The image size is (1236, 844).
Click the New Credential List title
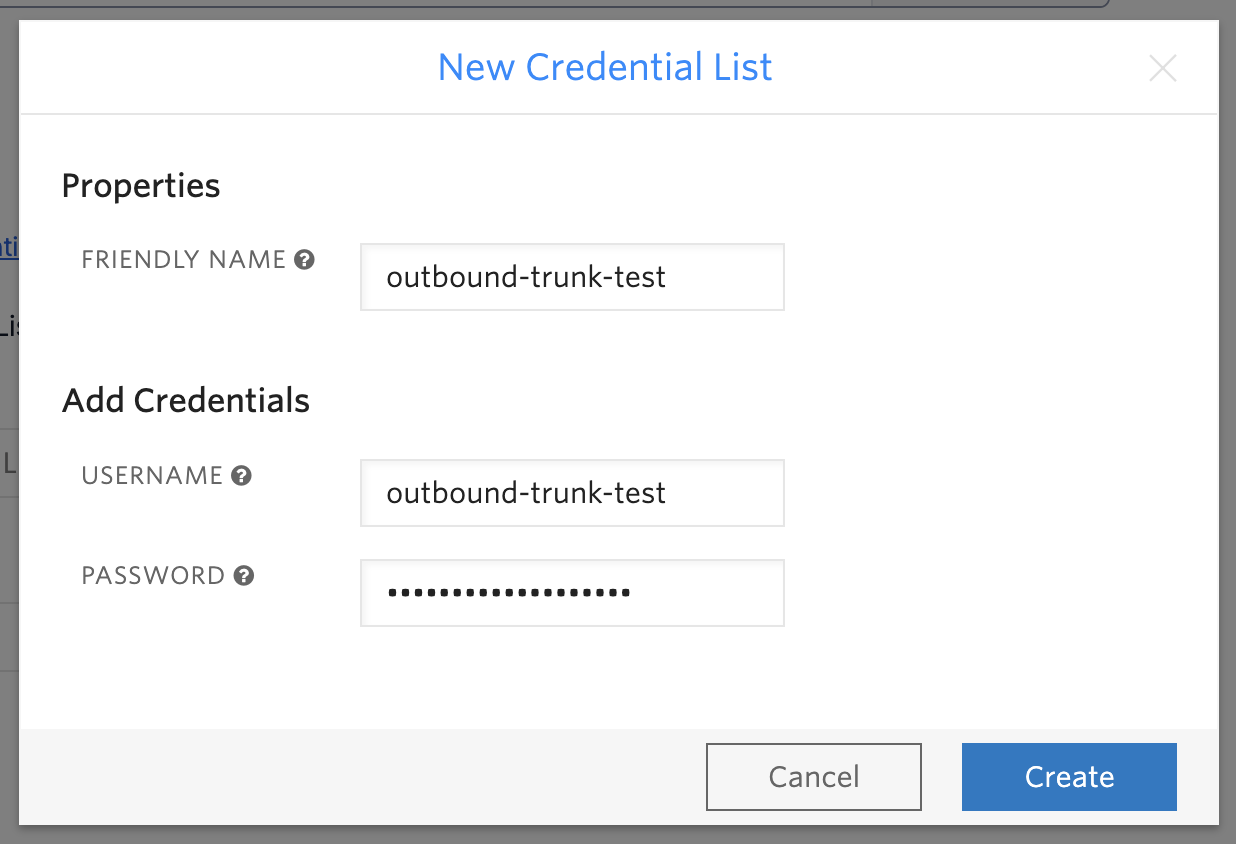pos(605,67)
